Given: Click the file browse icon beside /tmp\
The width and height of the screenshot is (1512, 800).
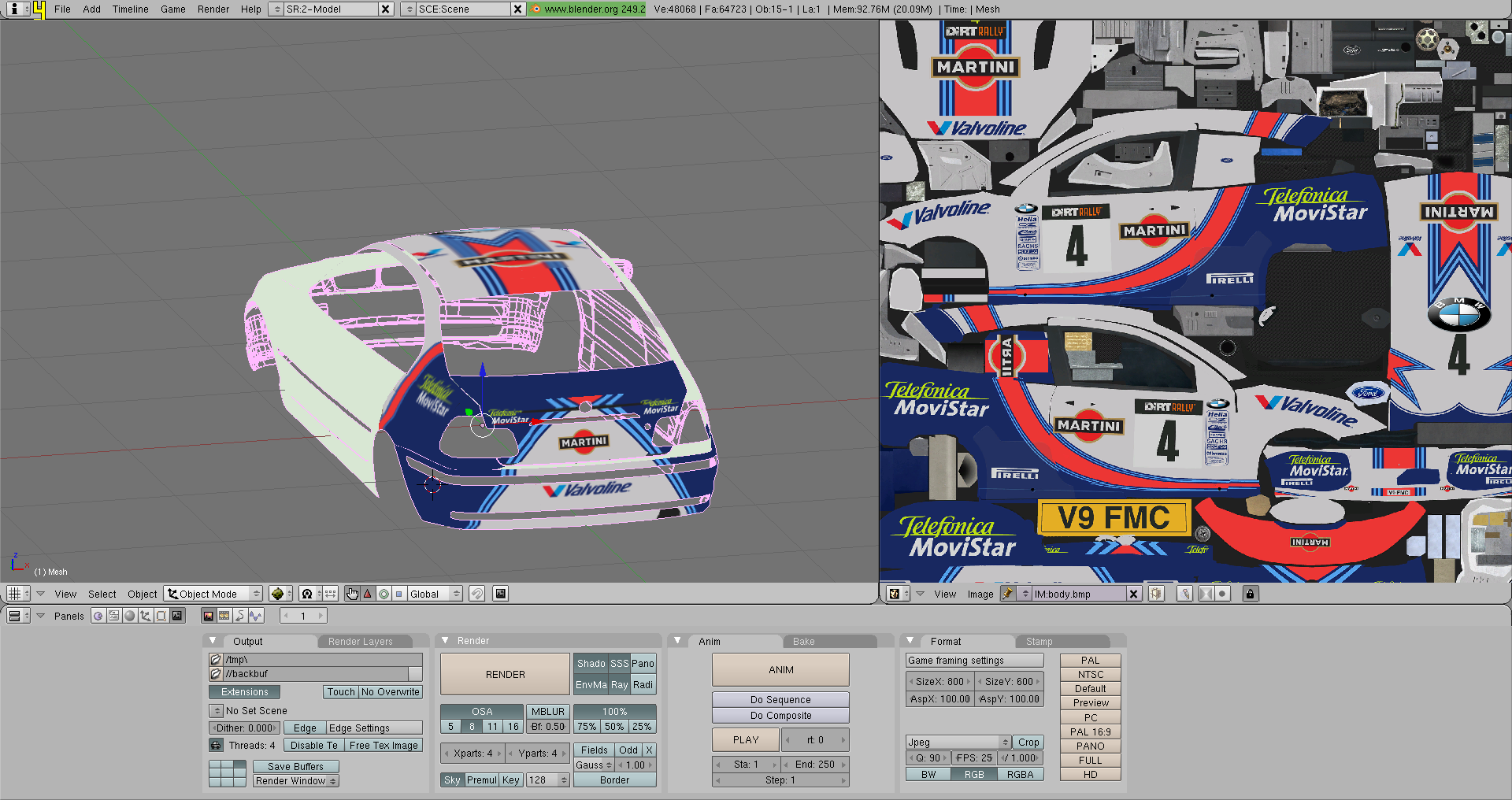Looking at the screenshot, I should coord(216,660).
